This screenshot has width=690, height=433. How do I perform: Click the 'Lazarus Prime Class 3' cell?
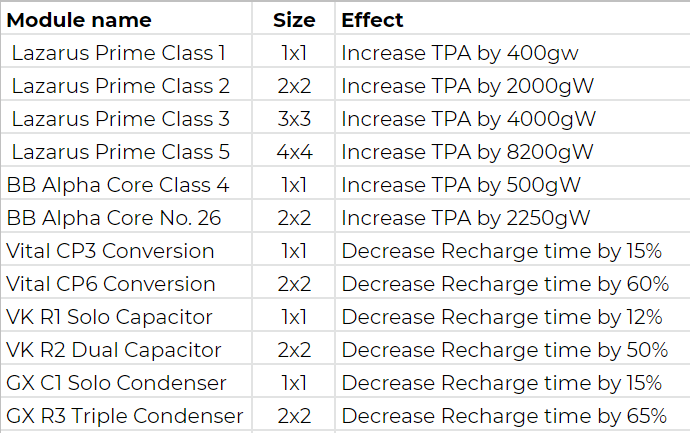point(121,119)
